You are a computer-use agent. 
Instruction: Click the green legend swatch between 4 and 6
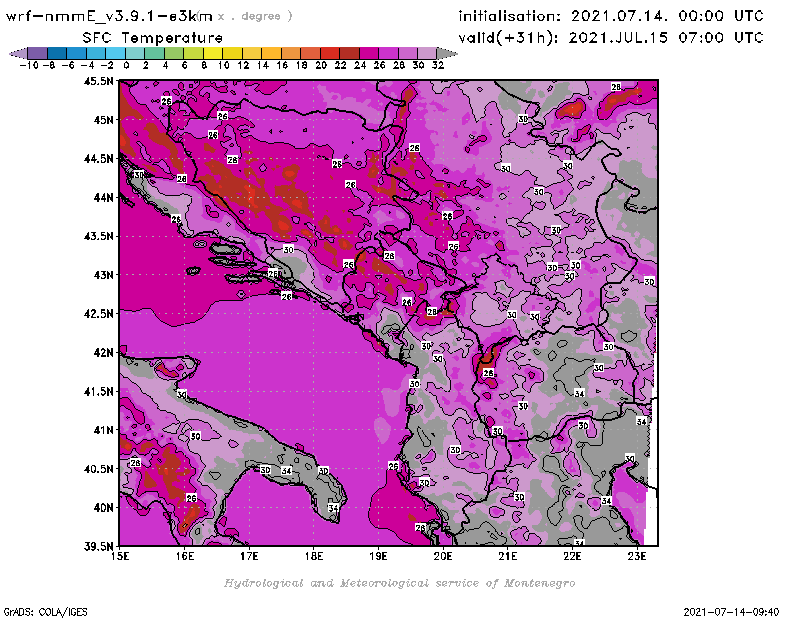pyautogui.click(x=173, y=53)
